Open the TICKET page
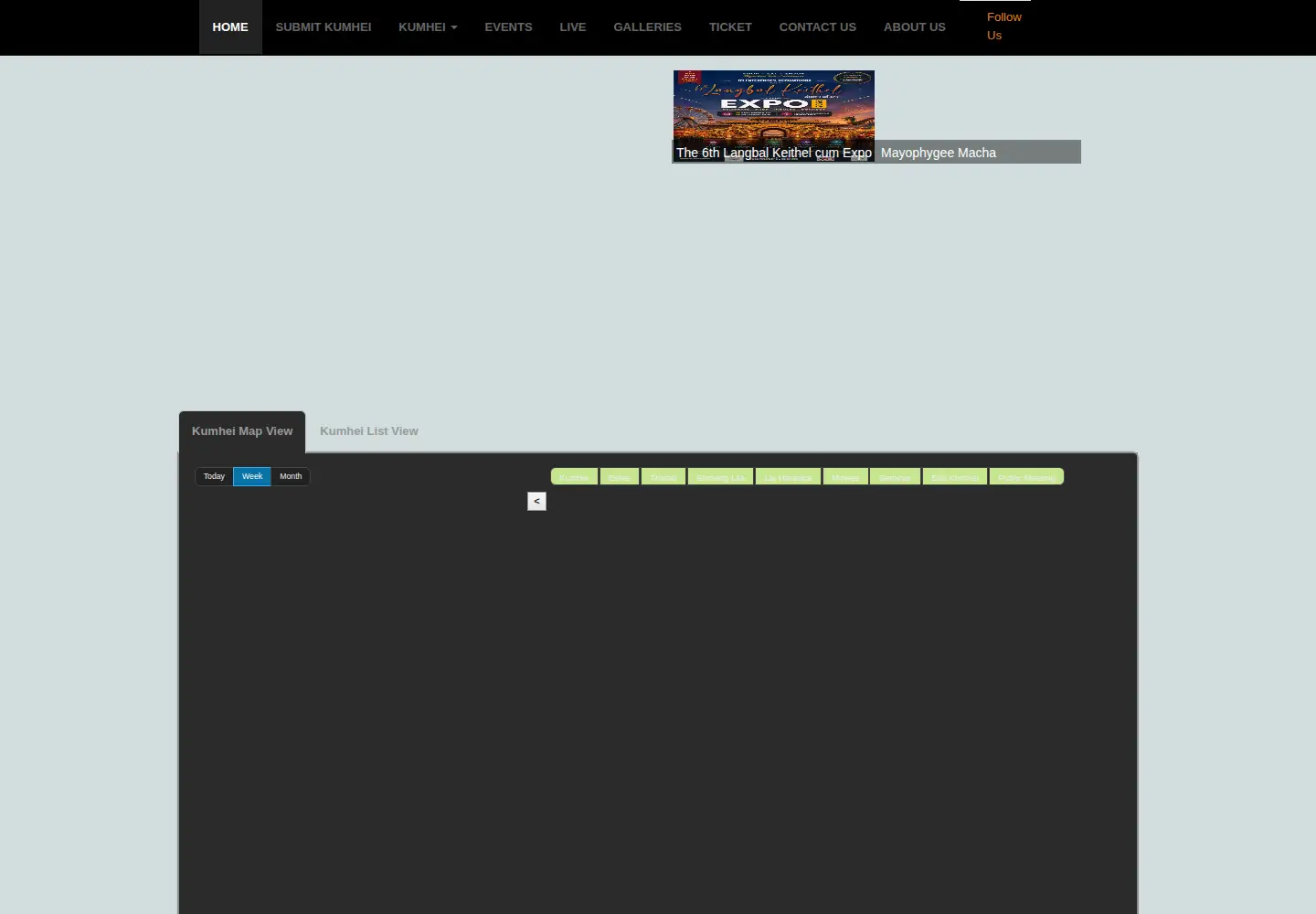This screenshot has width=1316, height=914. click(x=730, y=27)
